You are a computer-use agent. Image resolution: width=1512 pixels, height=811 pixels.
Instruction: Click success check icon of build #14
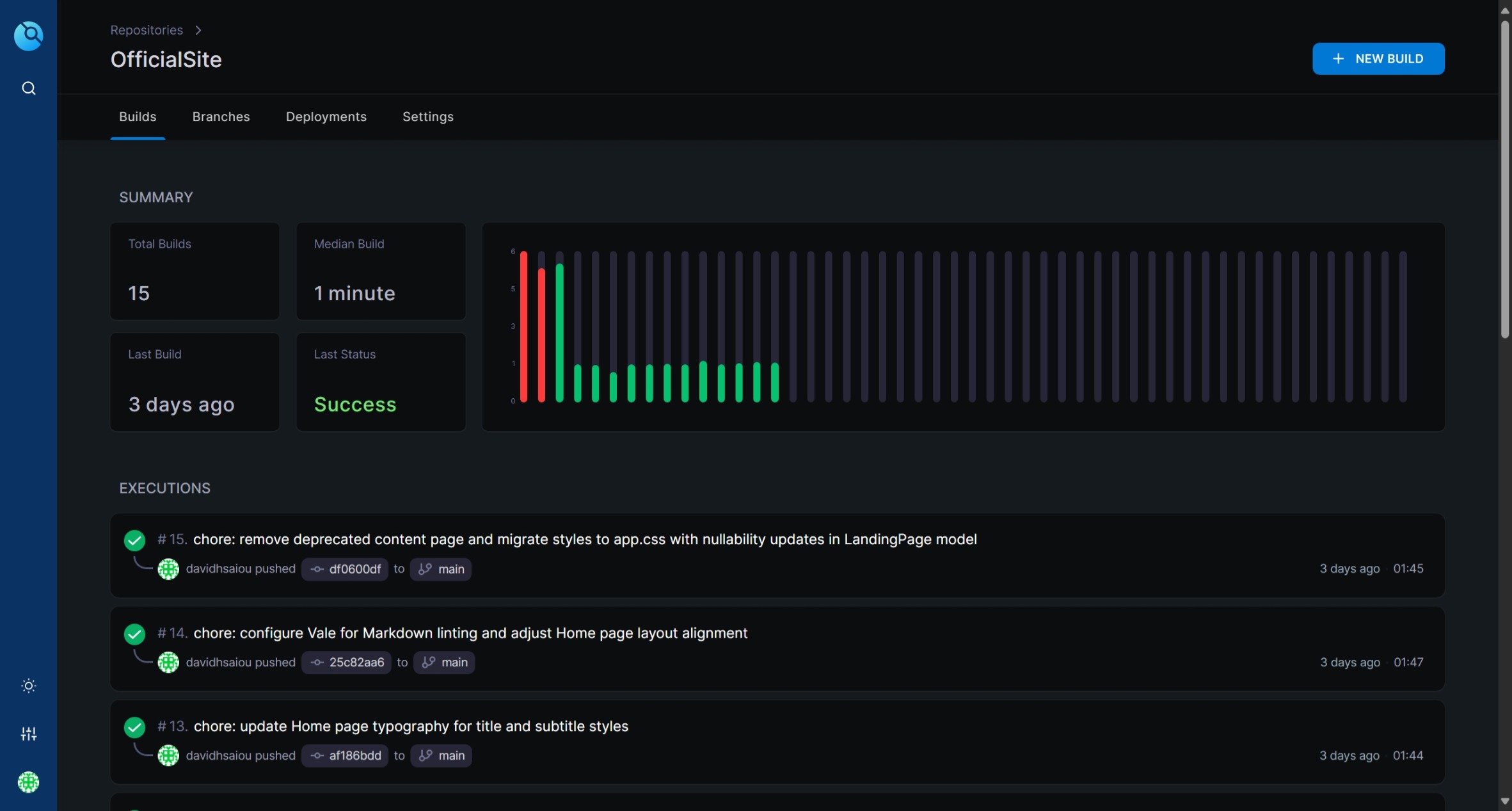tap(134, 634)
